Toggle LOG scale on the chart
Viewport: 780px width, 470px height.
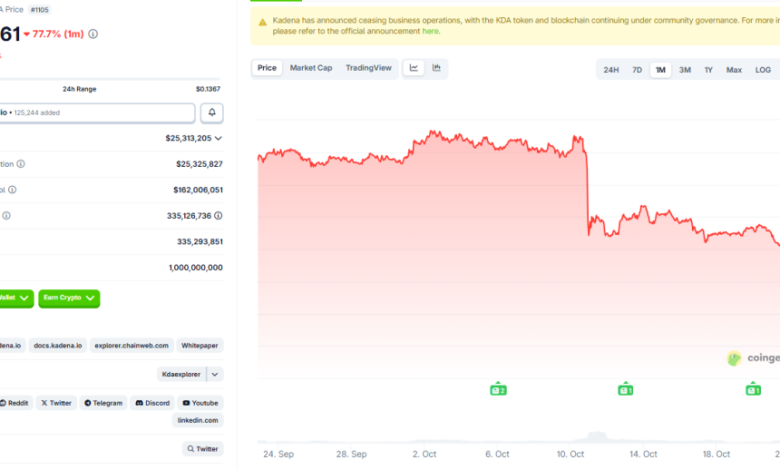click(x=762, y=70)
